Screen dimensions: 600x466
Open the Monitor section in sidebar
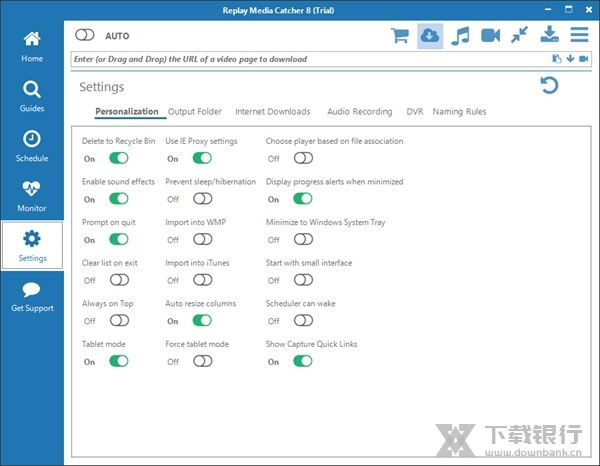(x=32, y=194)
